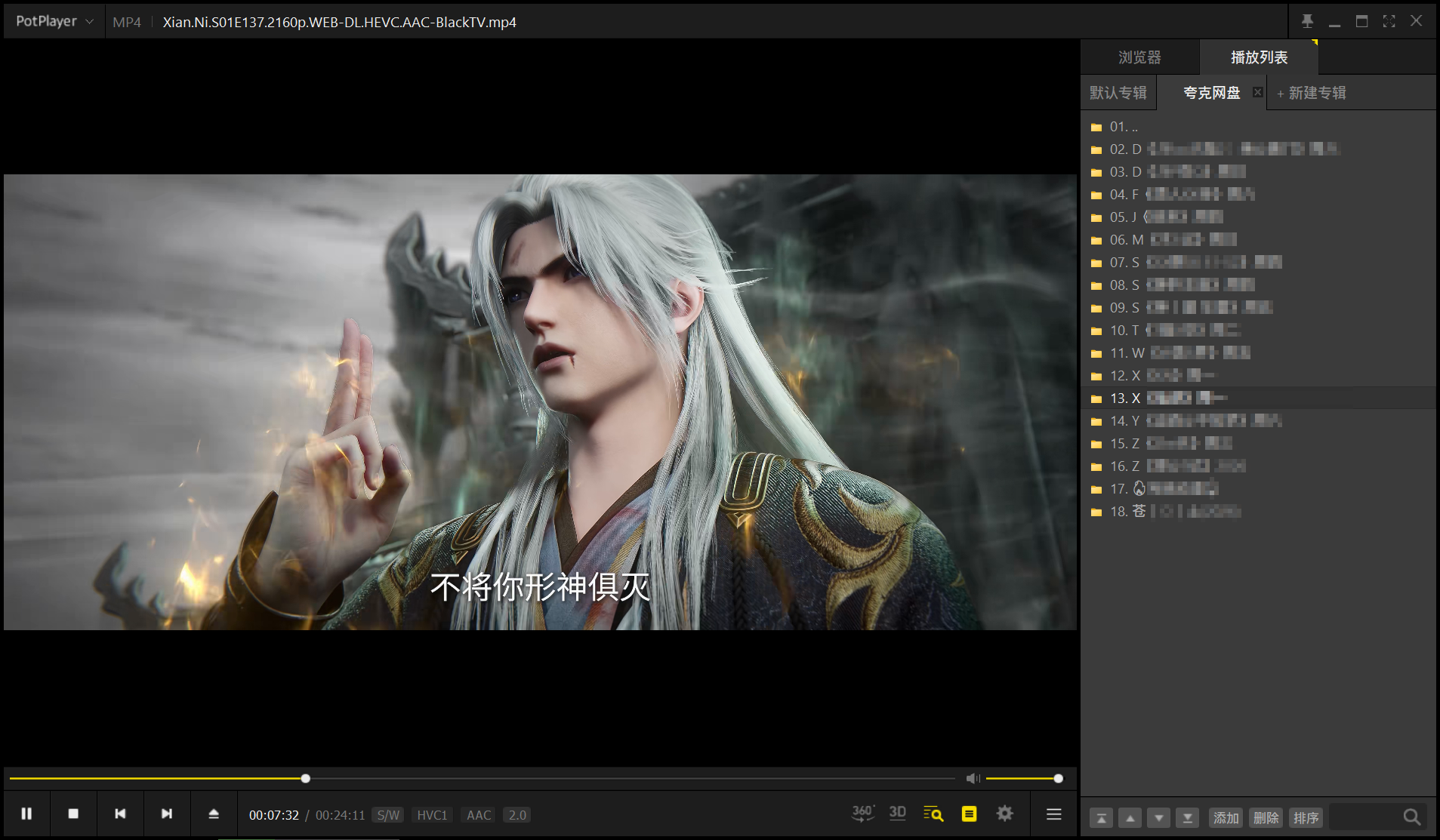Toggle 360 degree video mode
Screen dimensions: 1440x840
863,814
